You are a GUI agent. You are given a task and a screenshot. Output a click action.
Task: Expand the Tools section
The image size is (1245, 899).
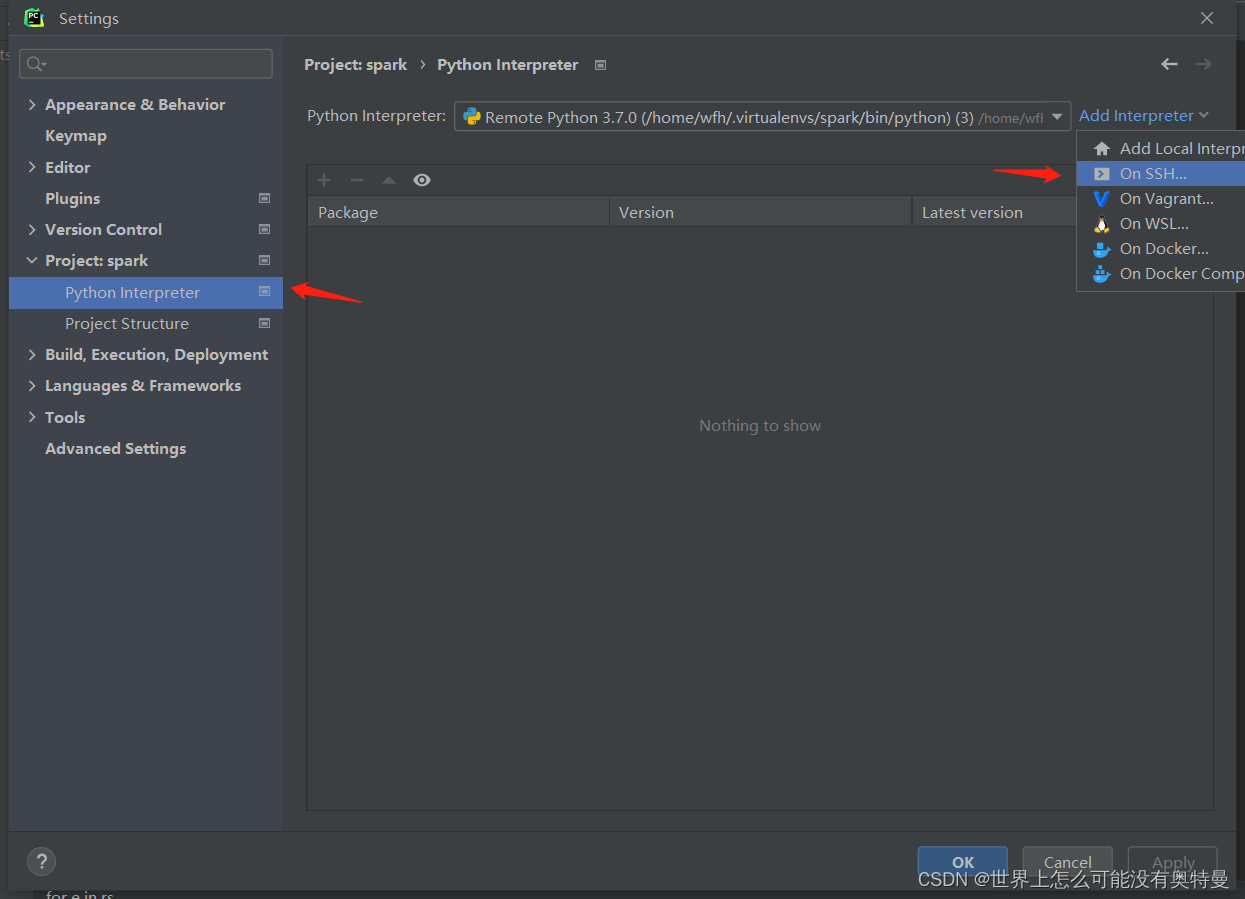pyautogui.click(x=32, y=417)
